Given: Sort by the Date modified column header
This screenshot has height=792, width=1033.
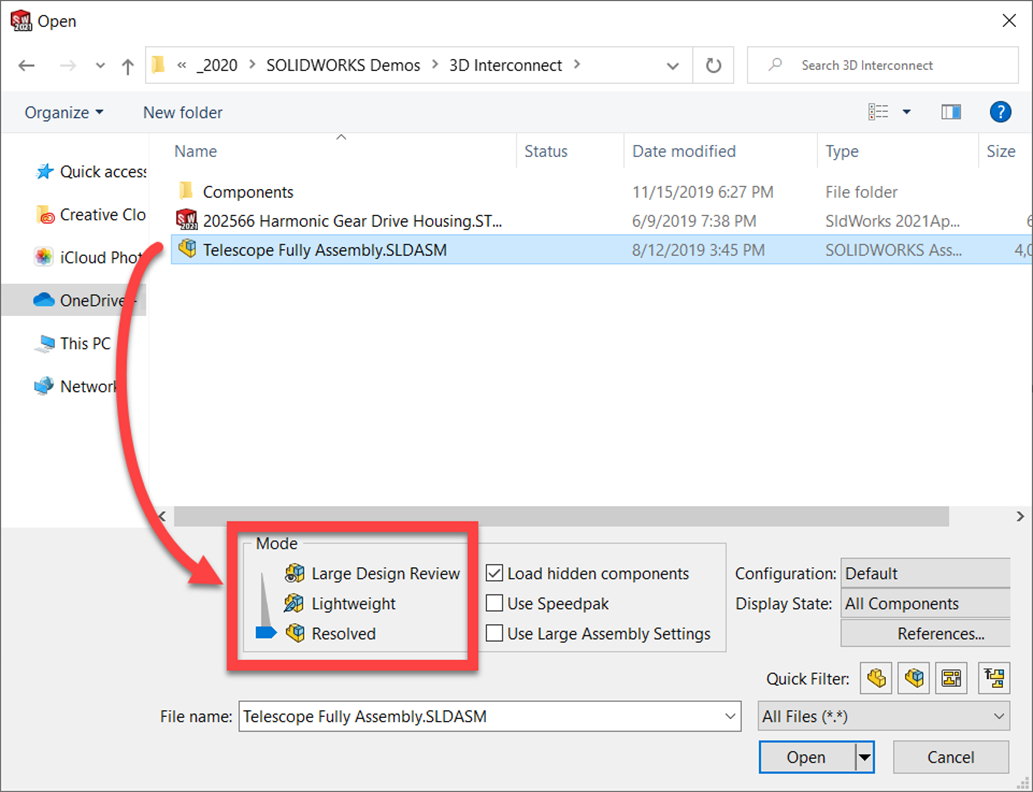Looking at the screenshot, I should [684, 152].
